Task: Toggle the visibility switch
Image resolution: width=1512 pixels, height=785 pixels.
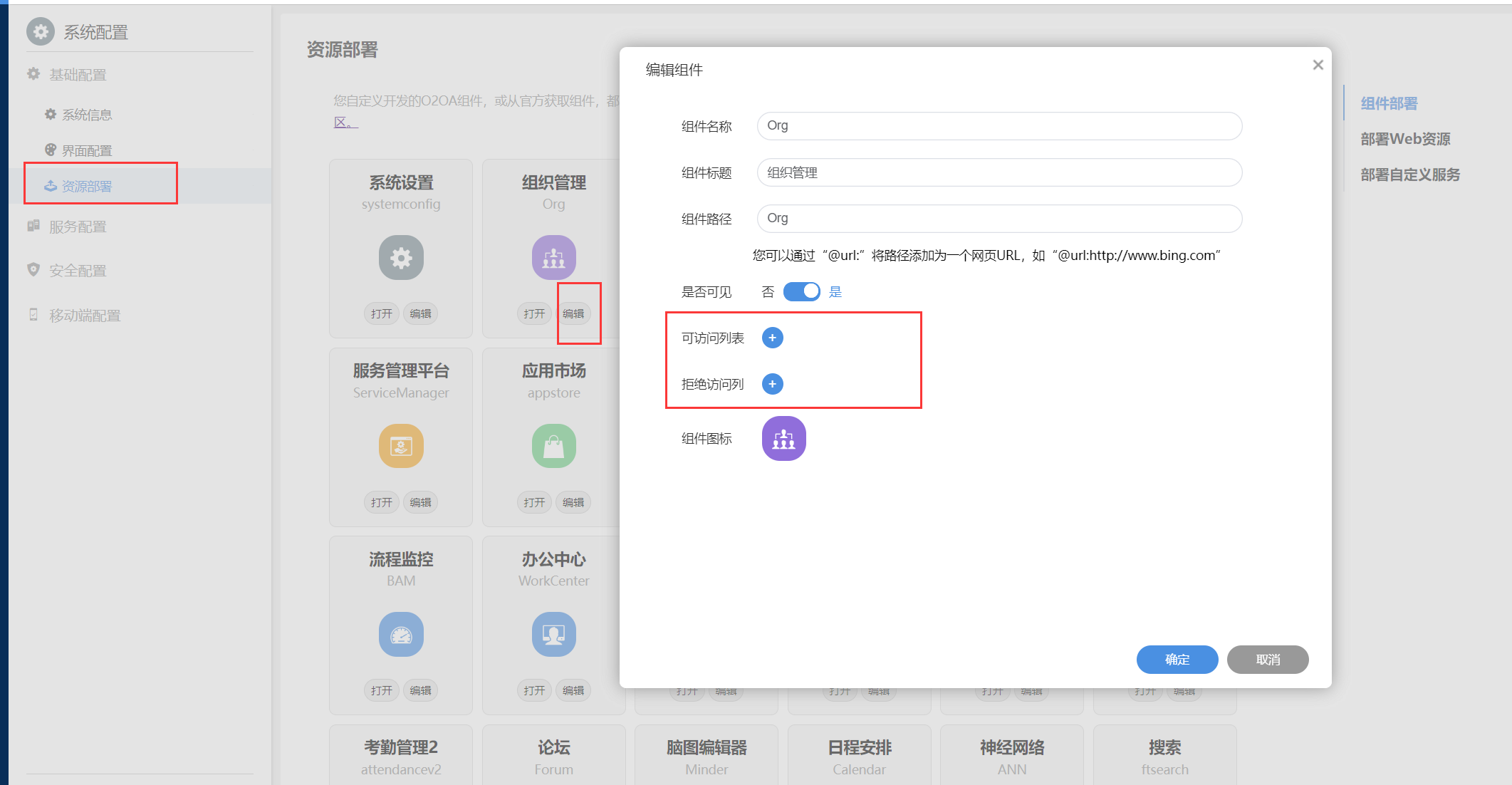Action: point(801,291)
